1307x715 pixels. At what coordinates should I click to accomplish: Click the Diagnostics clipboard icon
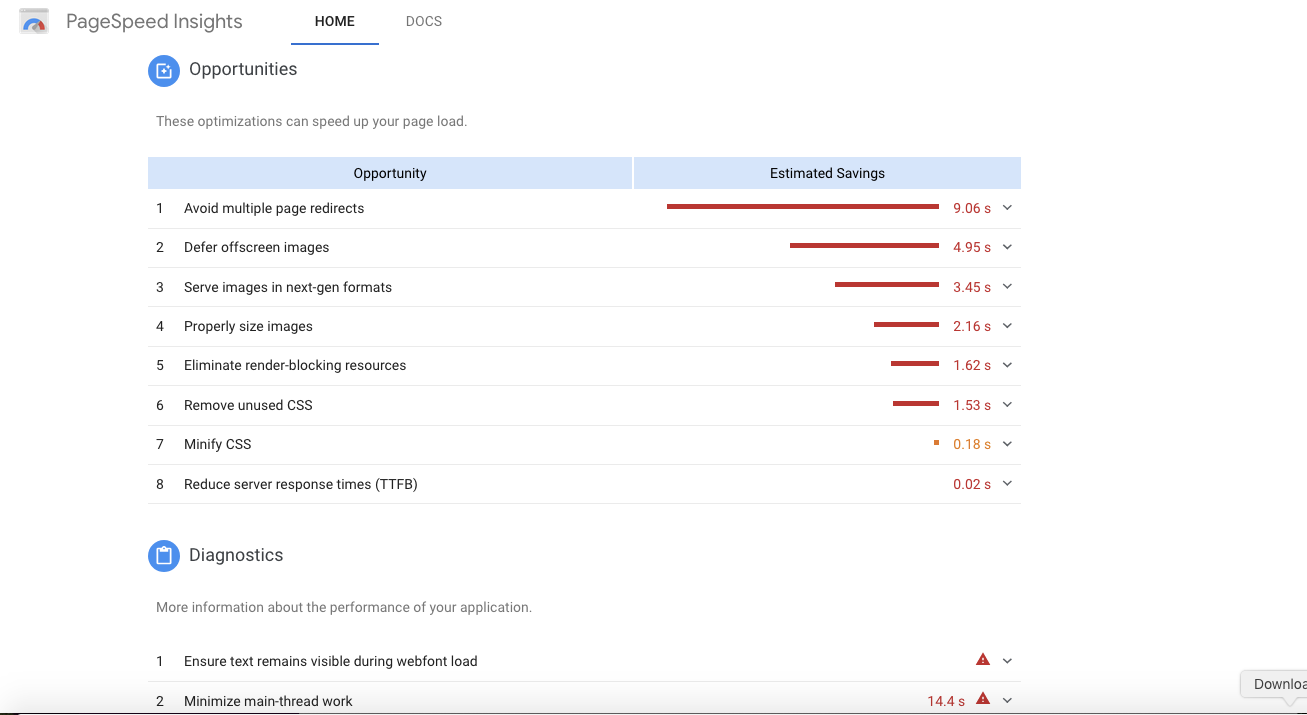tap(164, 556)
